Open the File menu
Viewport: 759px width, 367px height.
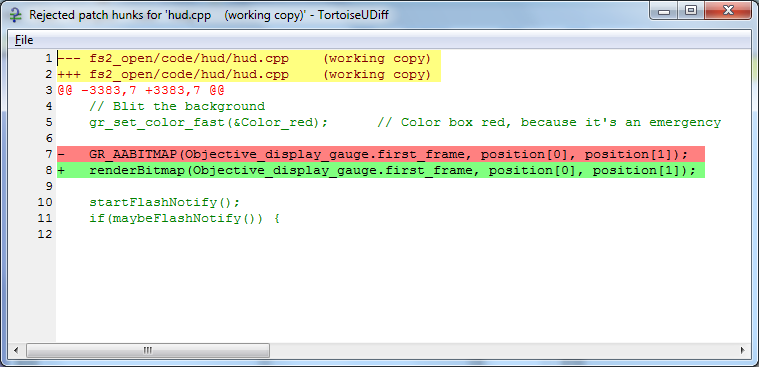pos(24,40)
